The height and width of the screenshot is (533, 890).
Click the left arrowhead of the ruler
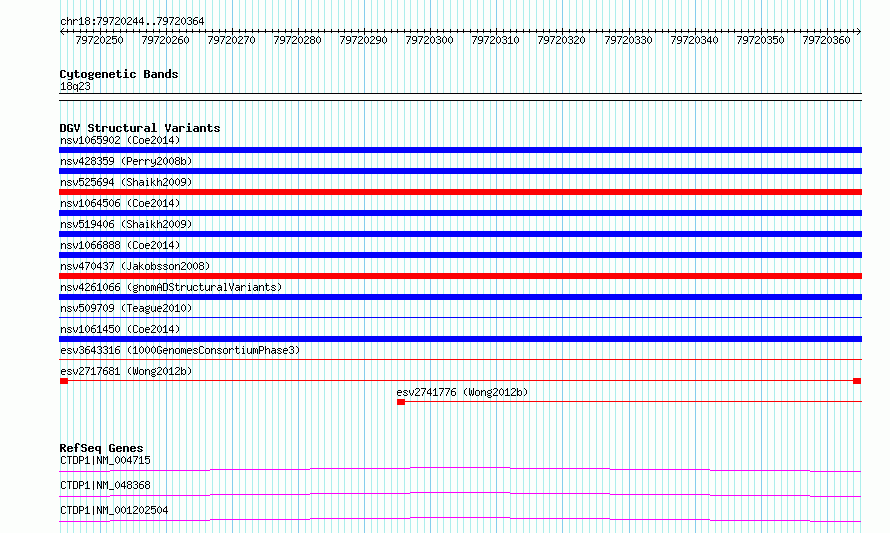click(62, 32)
